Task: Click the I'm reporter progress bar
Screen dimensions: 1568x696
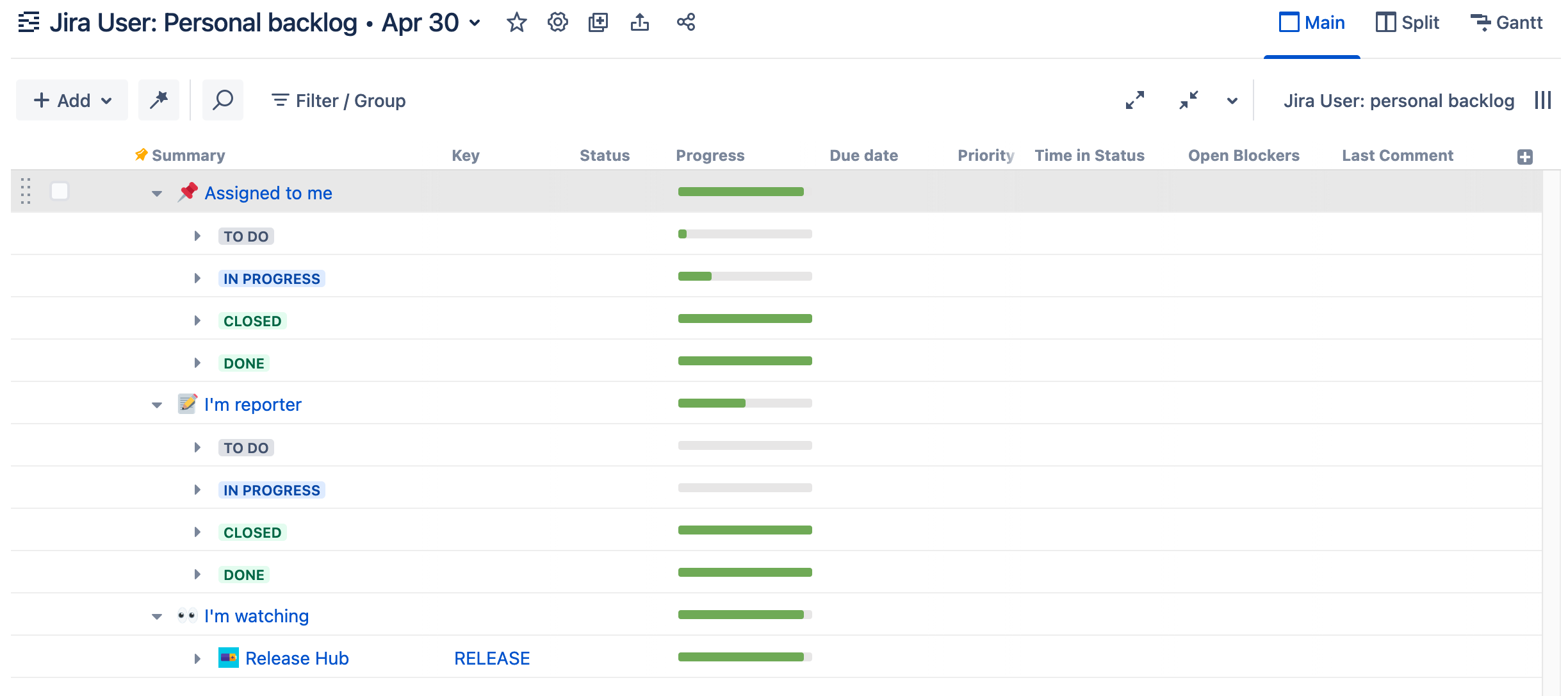Action: point(745,403)
